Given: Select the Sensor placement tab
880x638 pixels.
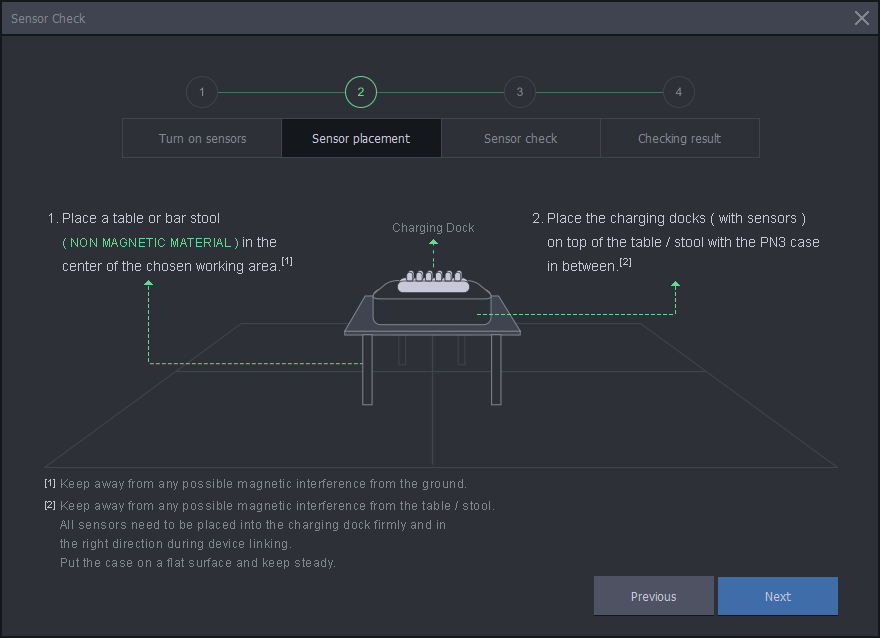Looking at the screenshot, I should [x=361, y=138].
